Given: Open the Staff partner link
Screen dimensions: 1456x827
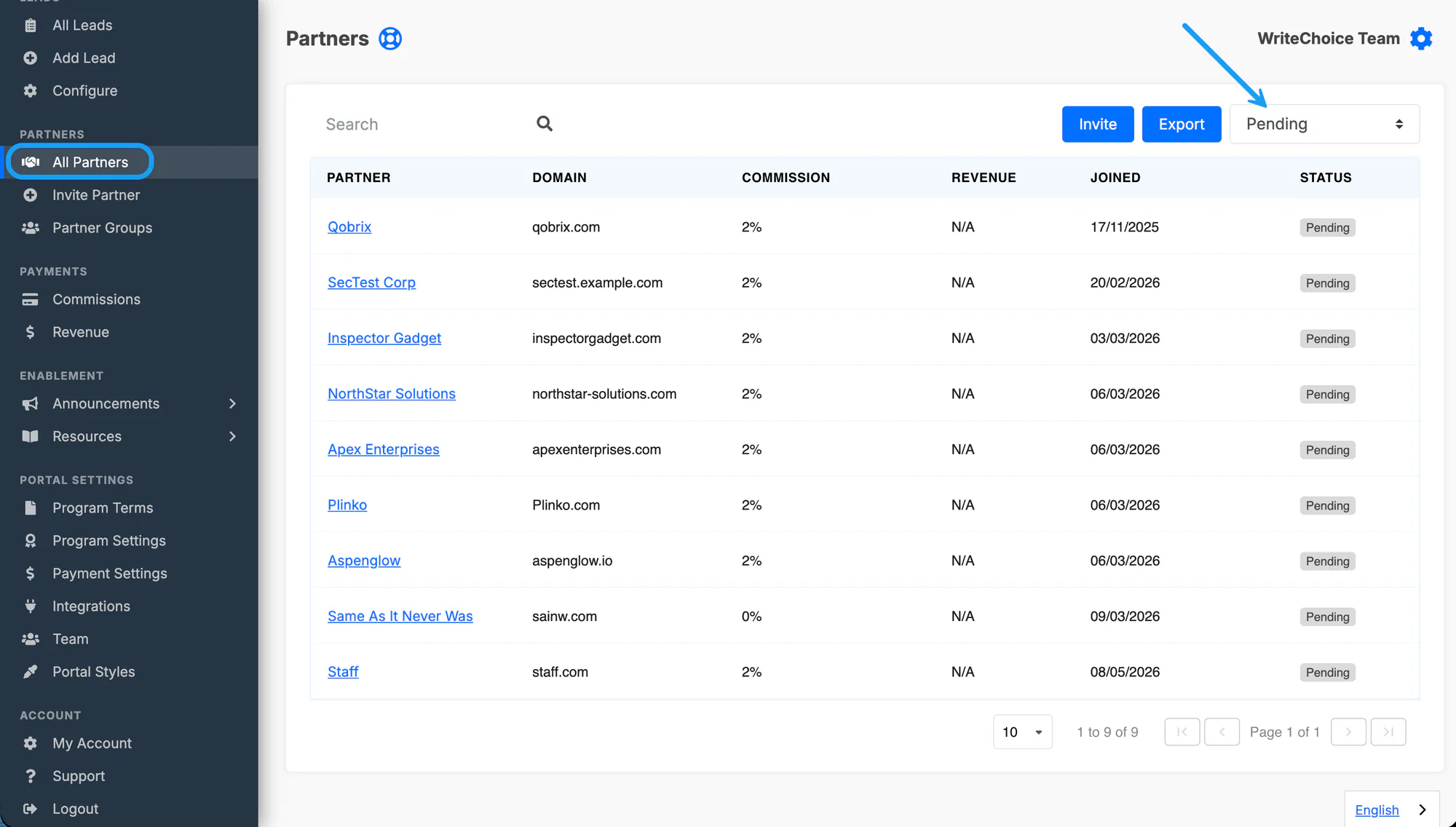Looking at the screenshot, I should click(343, 671).
